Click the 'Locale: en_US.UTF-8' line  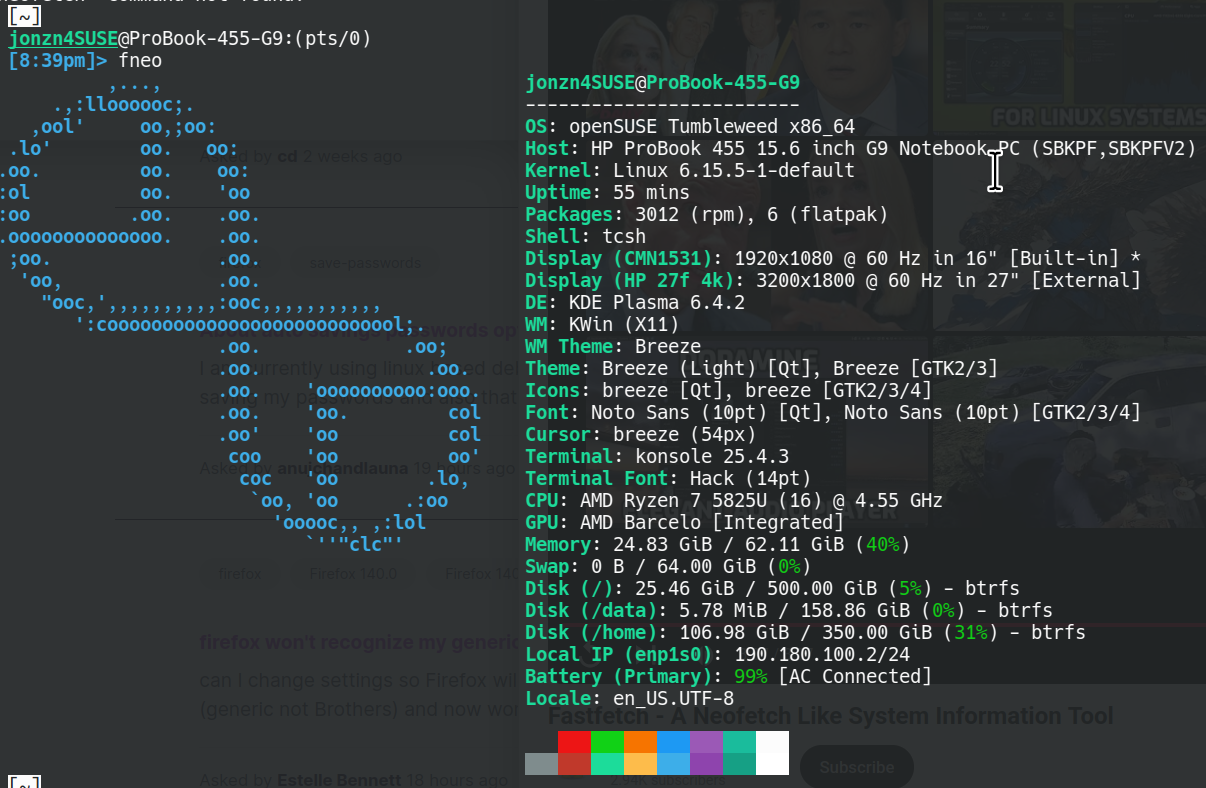[629, 699]
